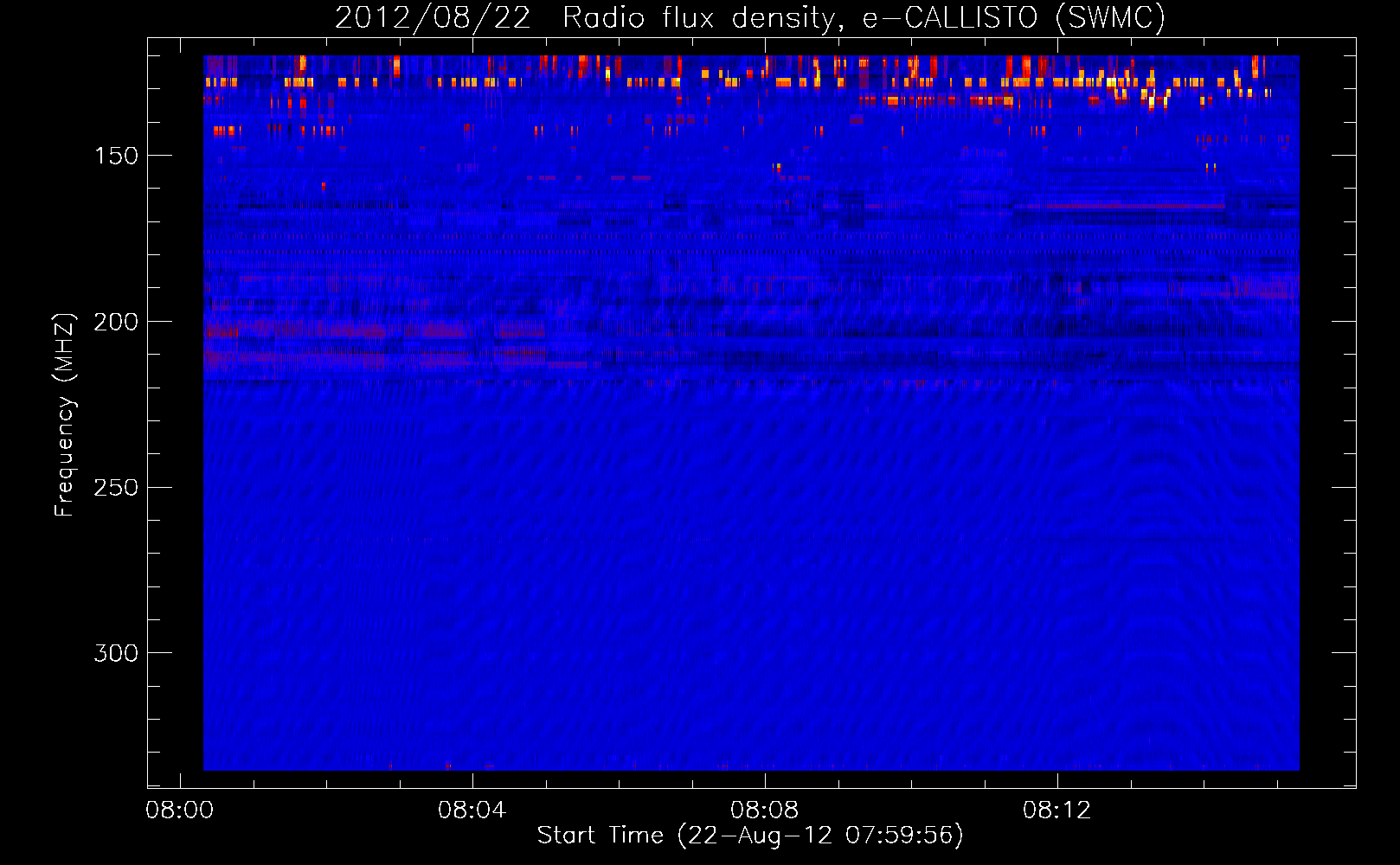
Task: Click the 08:12 time tick label
Action: (x=1056, y=811)
